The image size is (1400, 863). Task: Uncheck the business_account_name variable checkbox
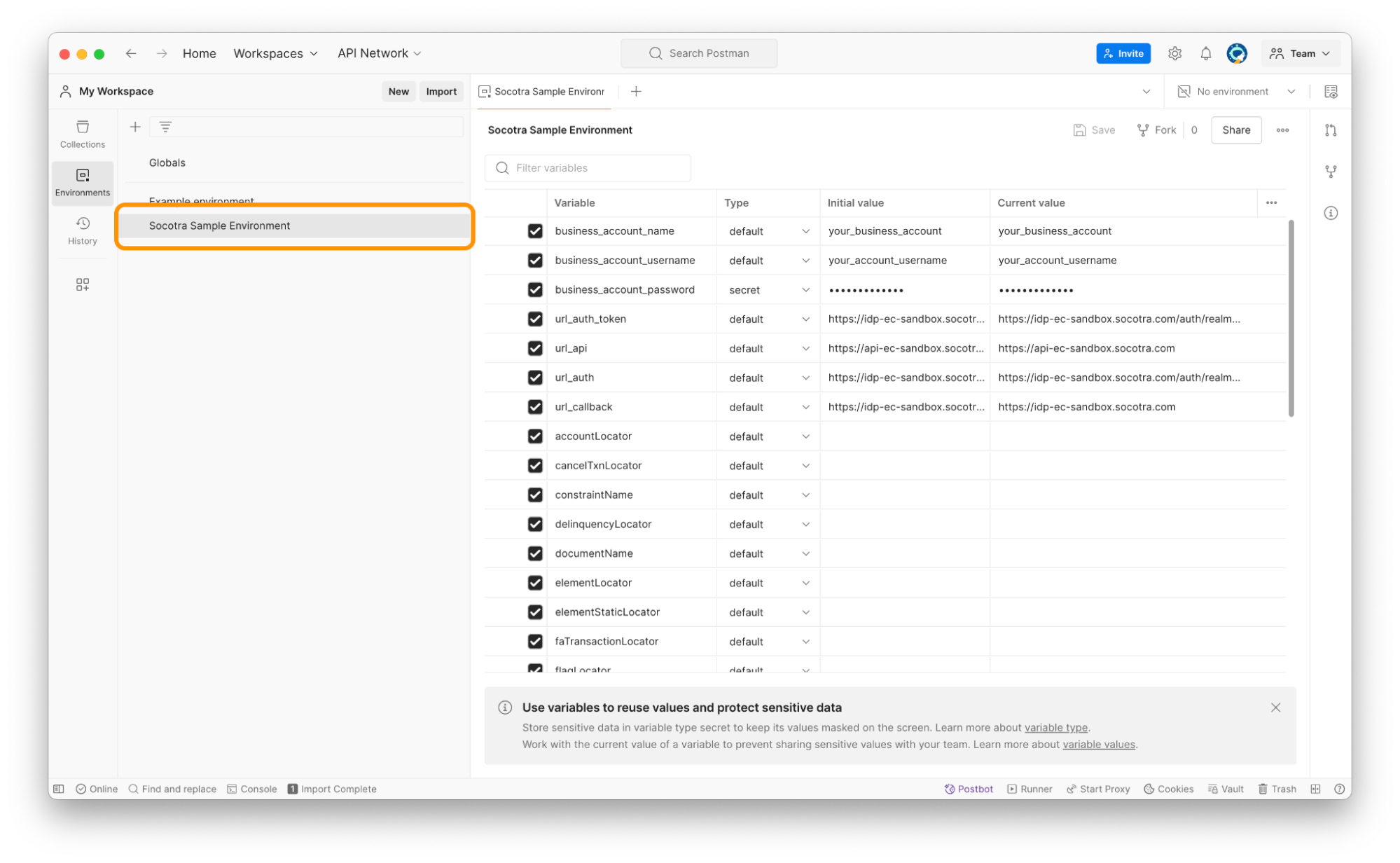click(x=535, y=231)
